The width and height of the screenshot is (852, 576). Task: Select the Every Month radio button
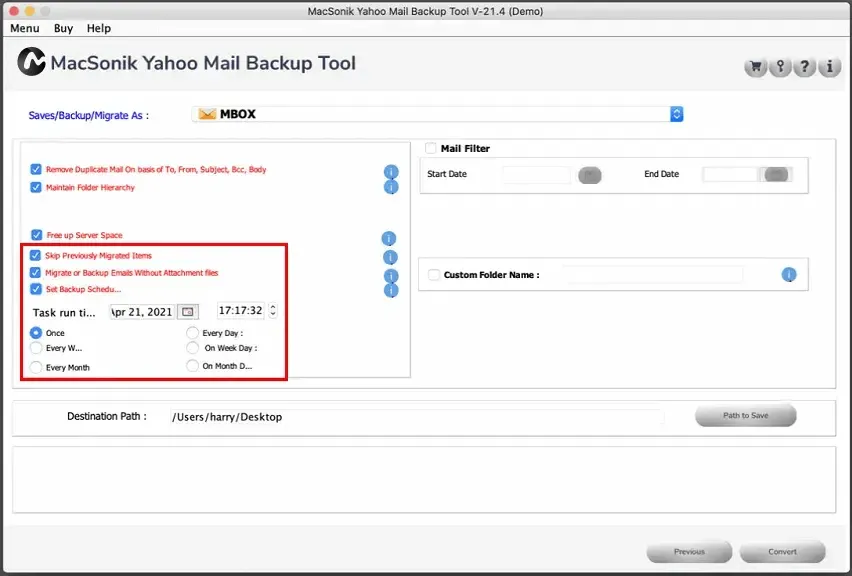36,367
